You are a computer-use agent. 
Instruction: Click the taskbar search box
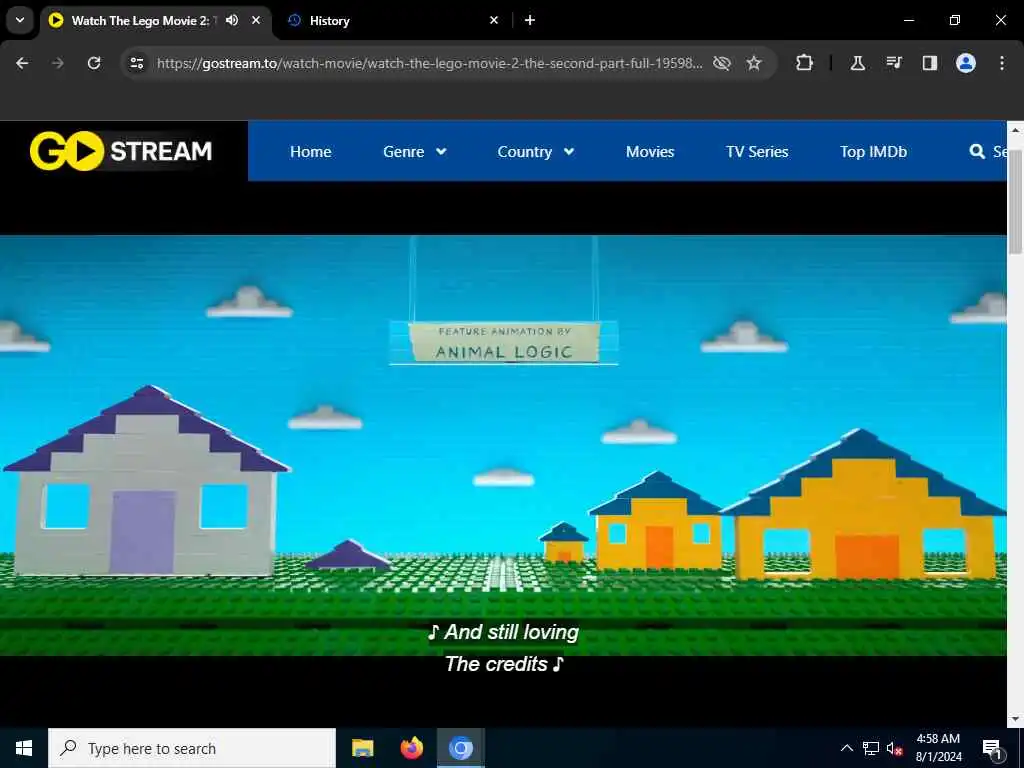tap(192, 748)
